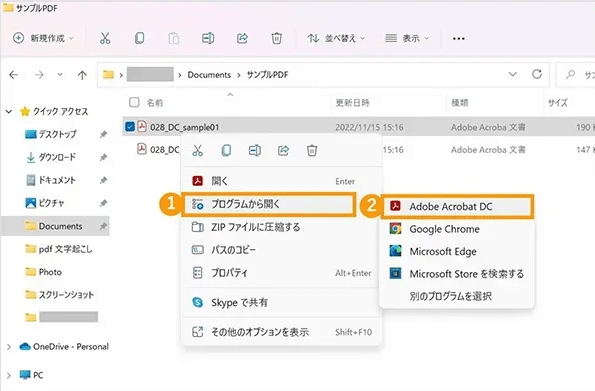Select the Documents folder in the sidebar

click(55, 226)
